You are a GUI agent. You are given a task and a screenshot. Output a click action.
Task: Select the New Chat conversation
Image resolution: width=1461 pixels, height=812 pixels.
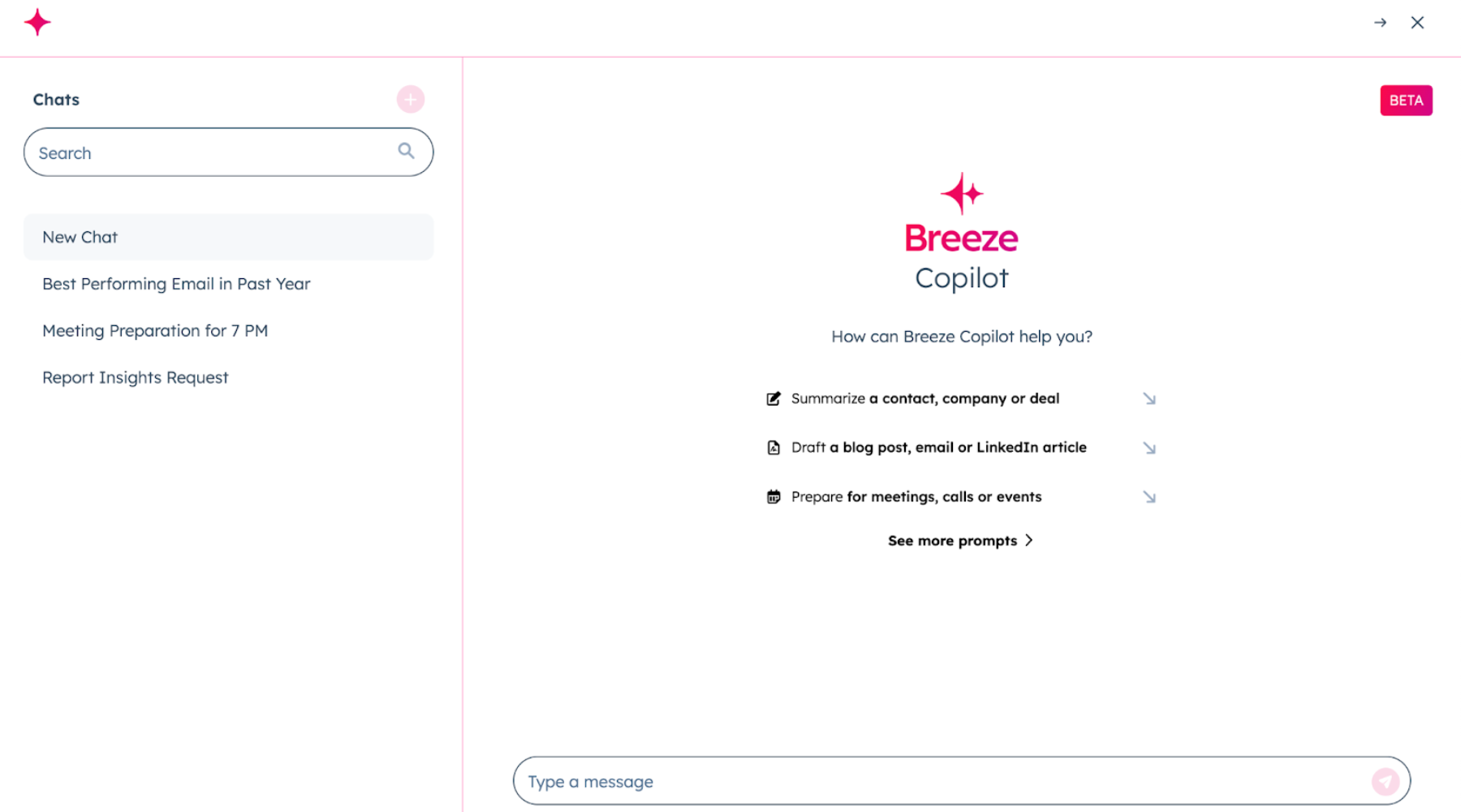pos(228,237)
